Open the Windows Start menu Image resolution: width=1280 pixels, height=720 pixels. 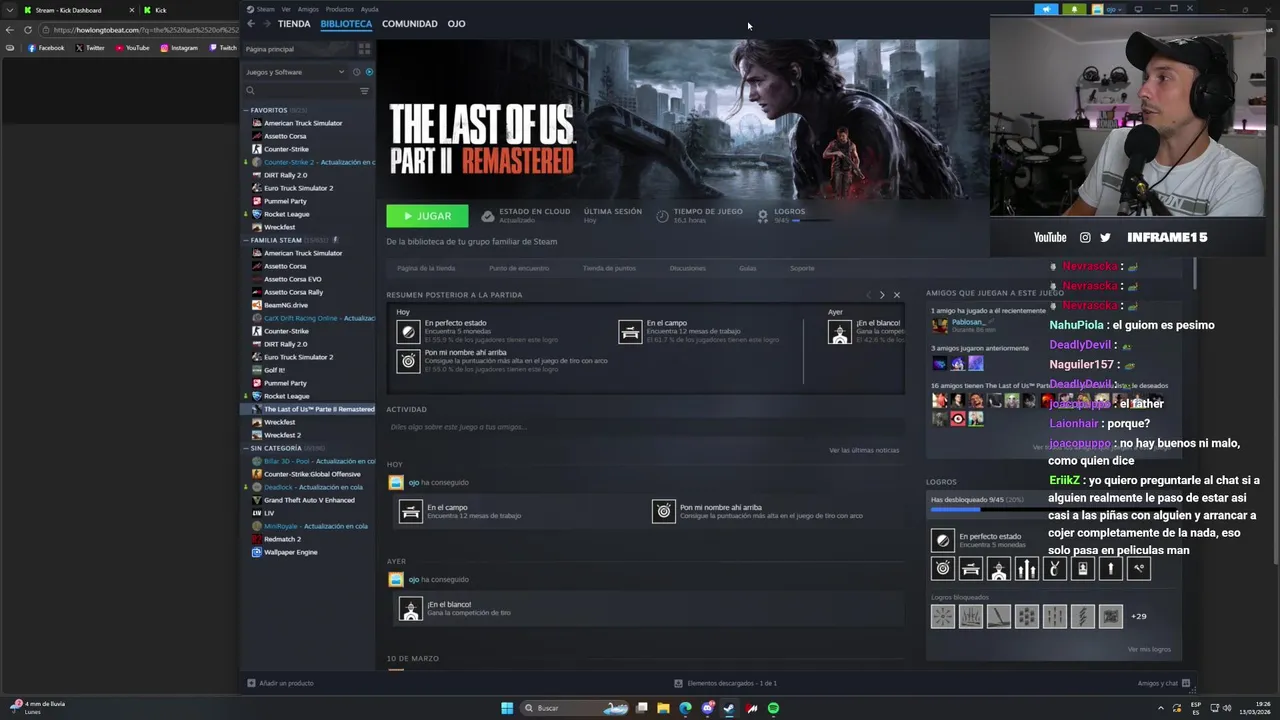[x=507, y=708]
